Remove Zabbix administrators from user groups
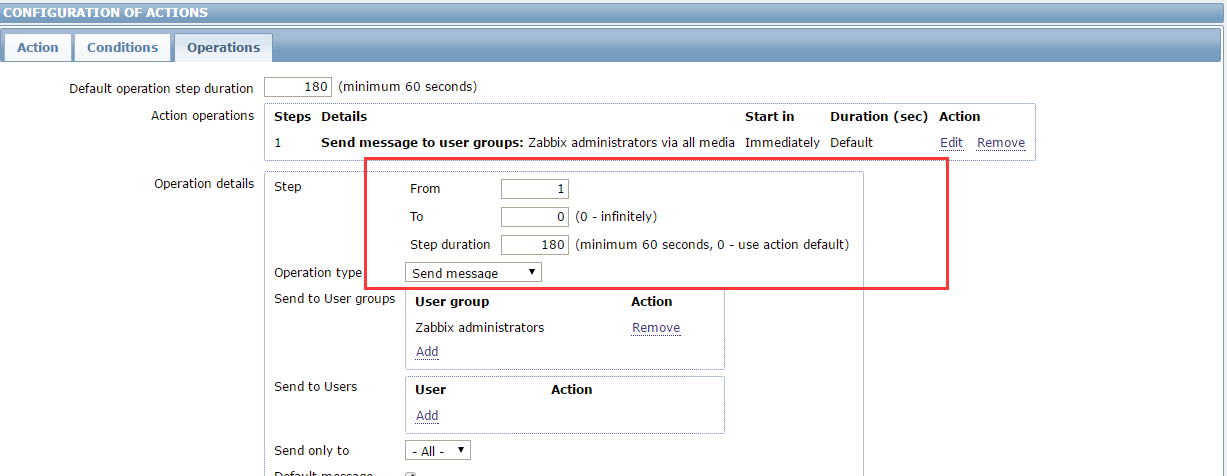This screenshot has width=1227, height=476. point(655,328)
